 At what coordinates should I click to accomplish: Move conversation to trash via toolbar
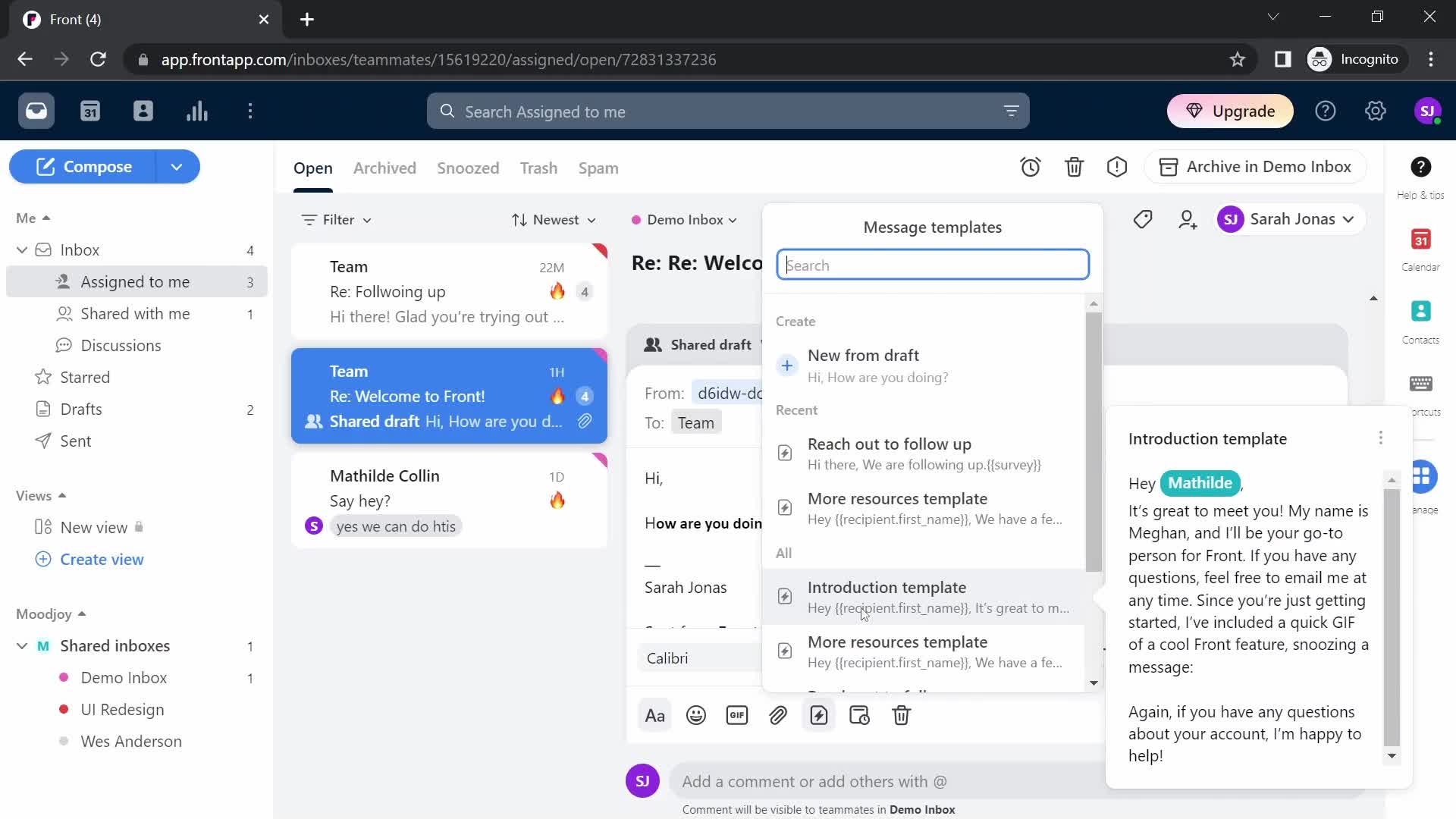[1074, 167]
